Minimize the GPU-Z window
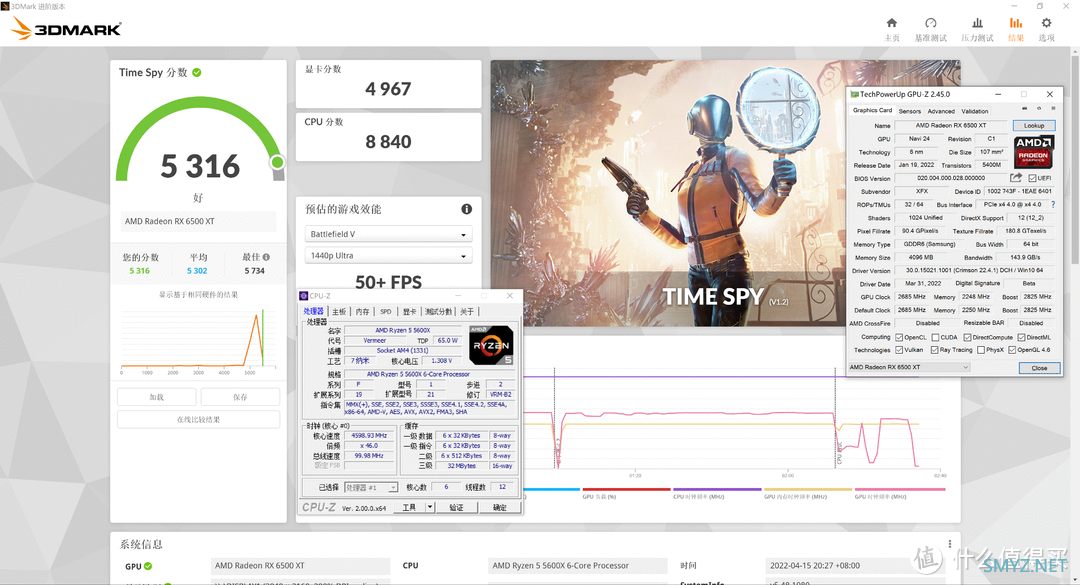1080x585 pixels. click(998, 94)
